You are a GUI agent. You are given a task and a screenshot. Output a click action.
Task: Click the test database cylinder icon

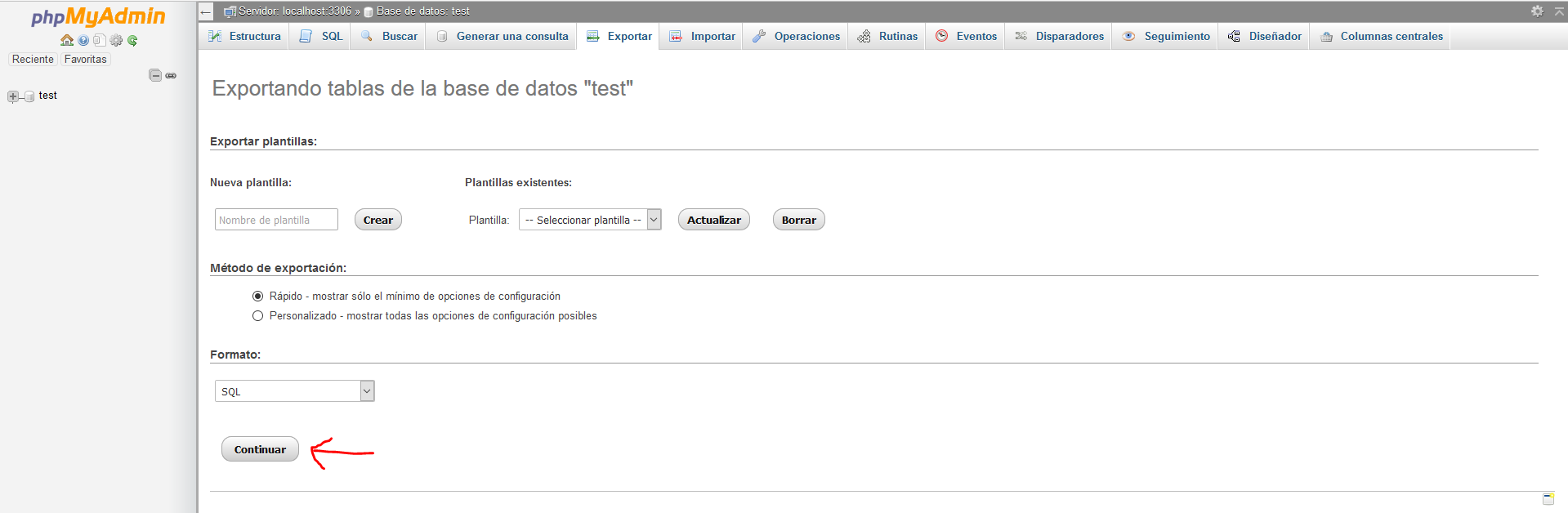pyautogui.click(x=29, y=96)
